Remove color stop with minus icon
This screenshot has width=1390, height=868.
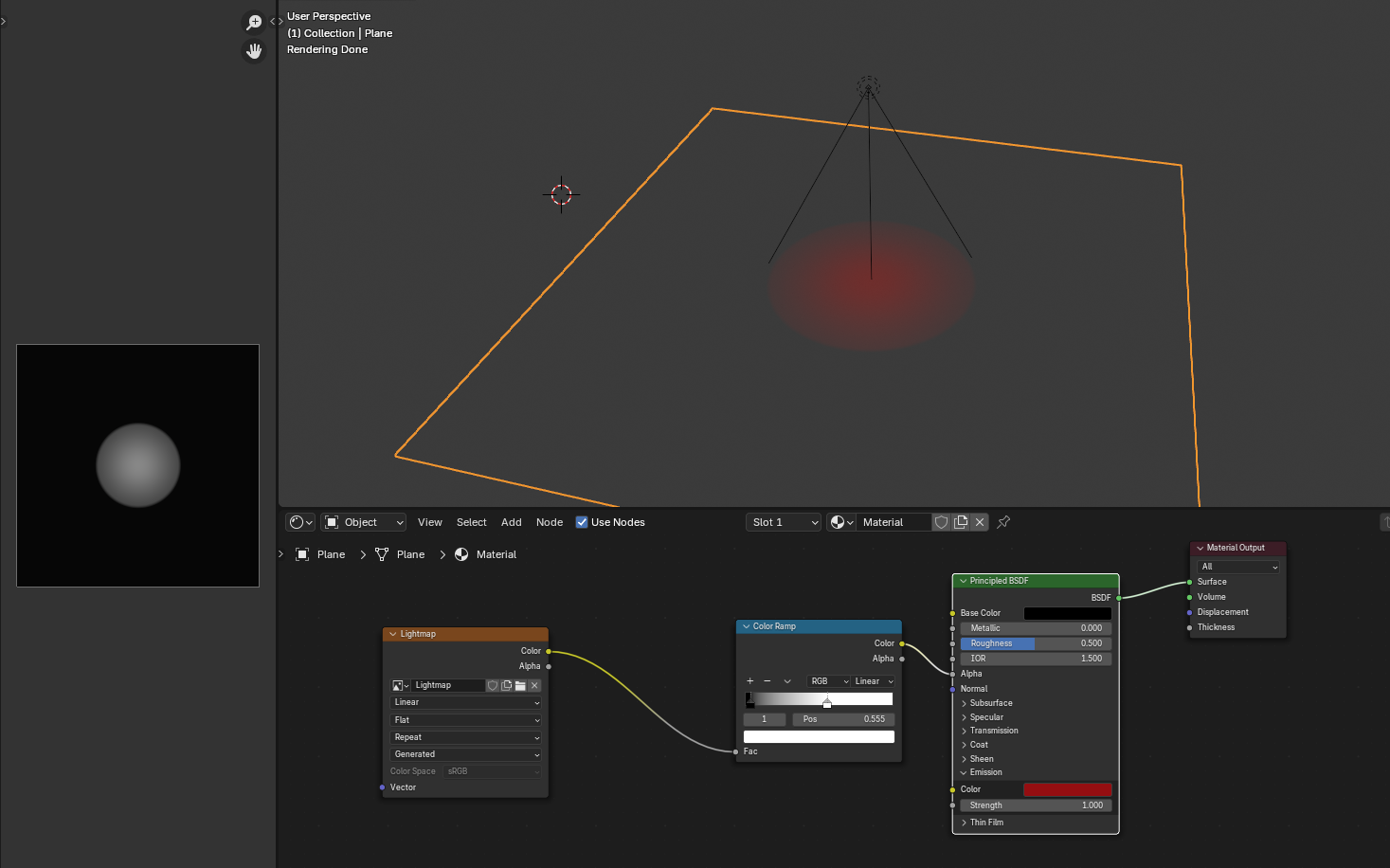(x=767, y=681)
